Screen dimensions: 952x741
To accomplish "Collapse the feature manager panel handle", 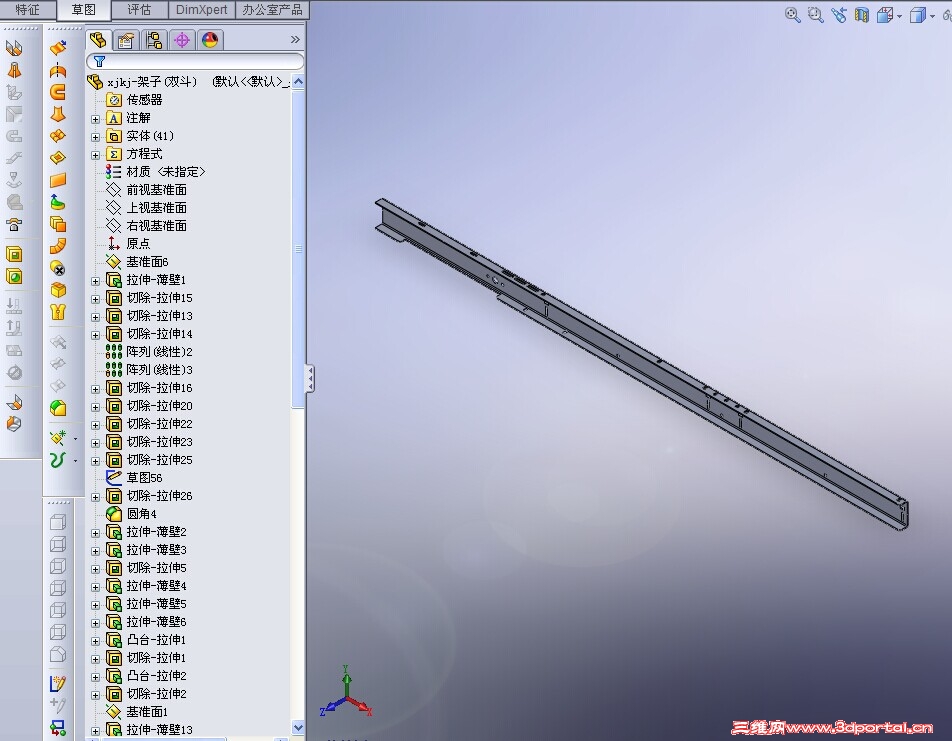I will coord(310,378).
